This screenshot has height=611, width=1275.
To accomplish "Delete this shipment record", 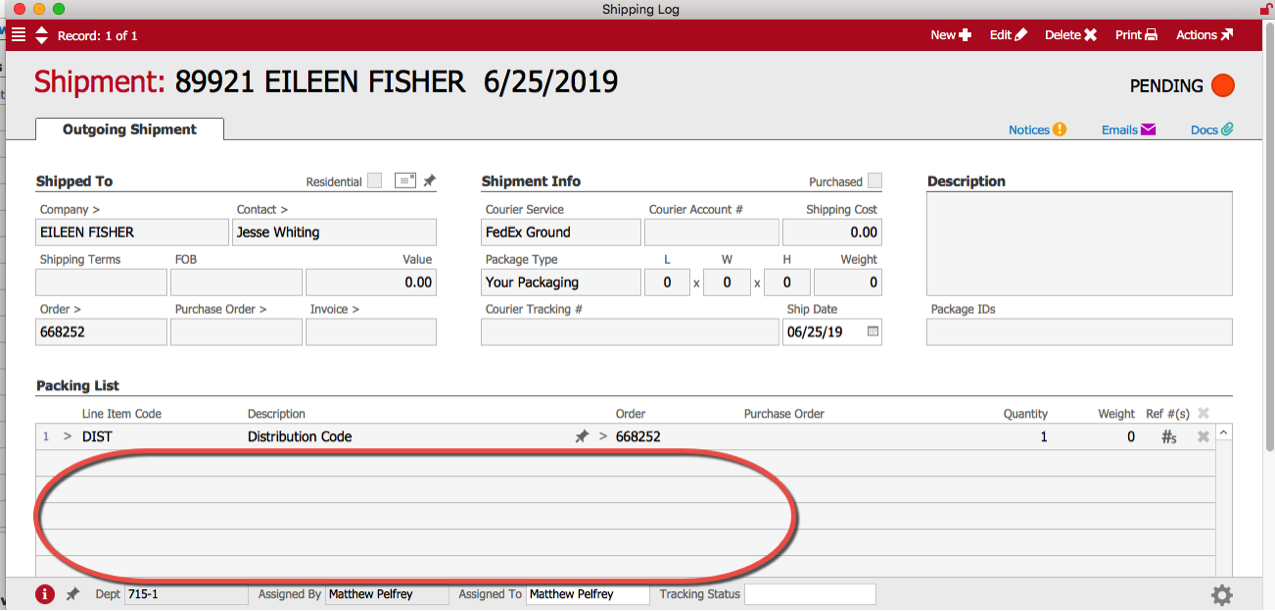I will [x=1071, y=35].
